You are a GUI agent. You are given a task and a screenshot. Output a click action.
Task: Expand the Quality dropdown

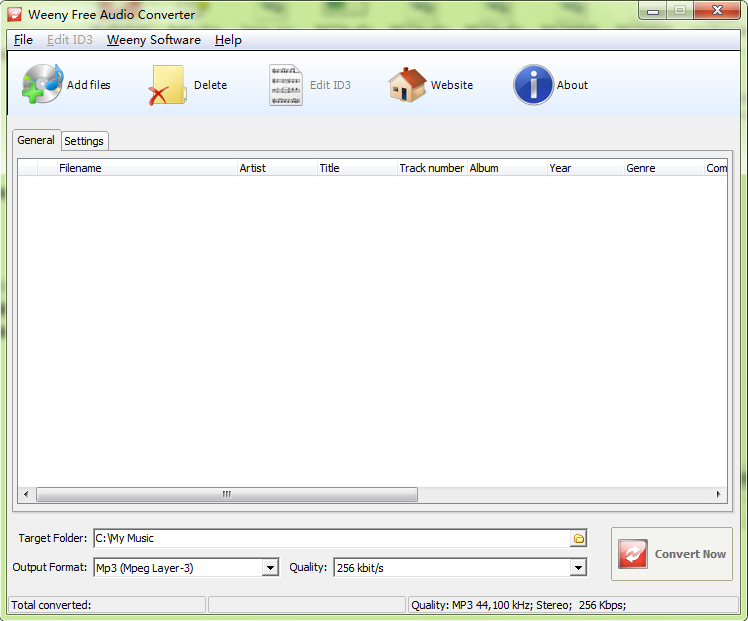click(578, 568)
